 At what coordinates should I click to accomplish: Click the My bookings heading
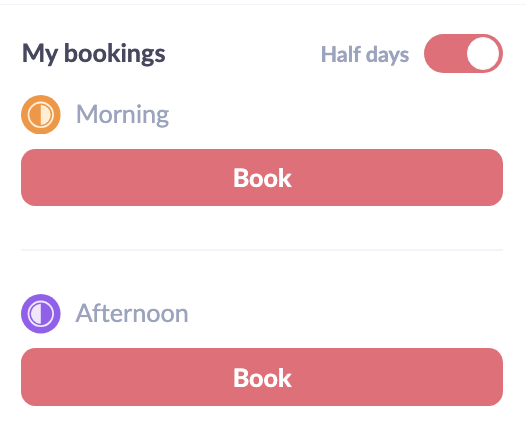pos(94,54)
